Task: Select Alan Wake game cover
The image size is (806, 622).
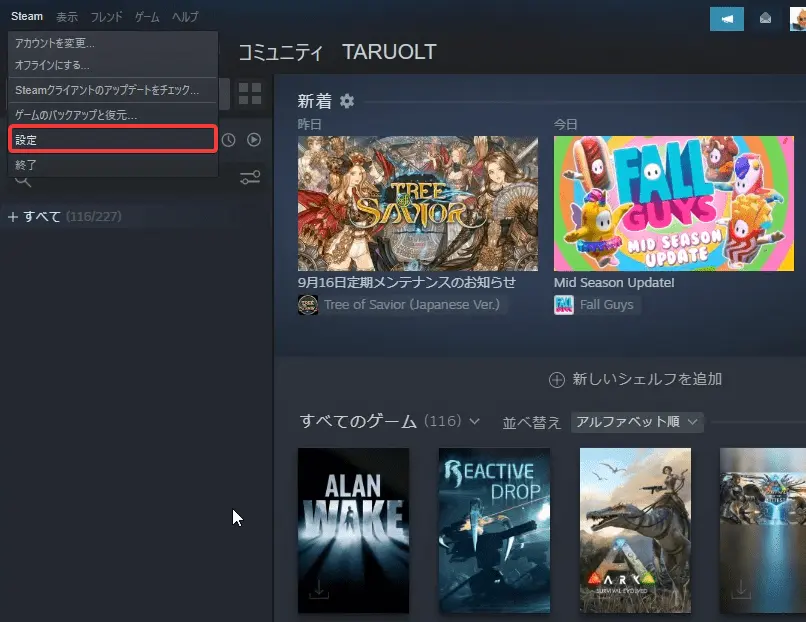Action: click(354, 530)
